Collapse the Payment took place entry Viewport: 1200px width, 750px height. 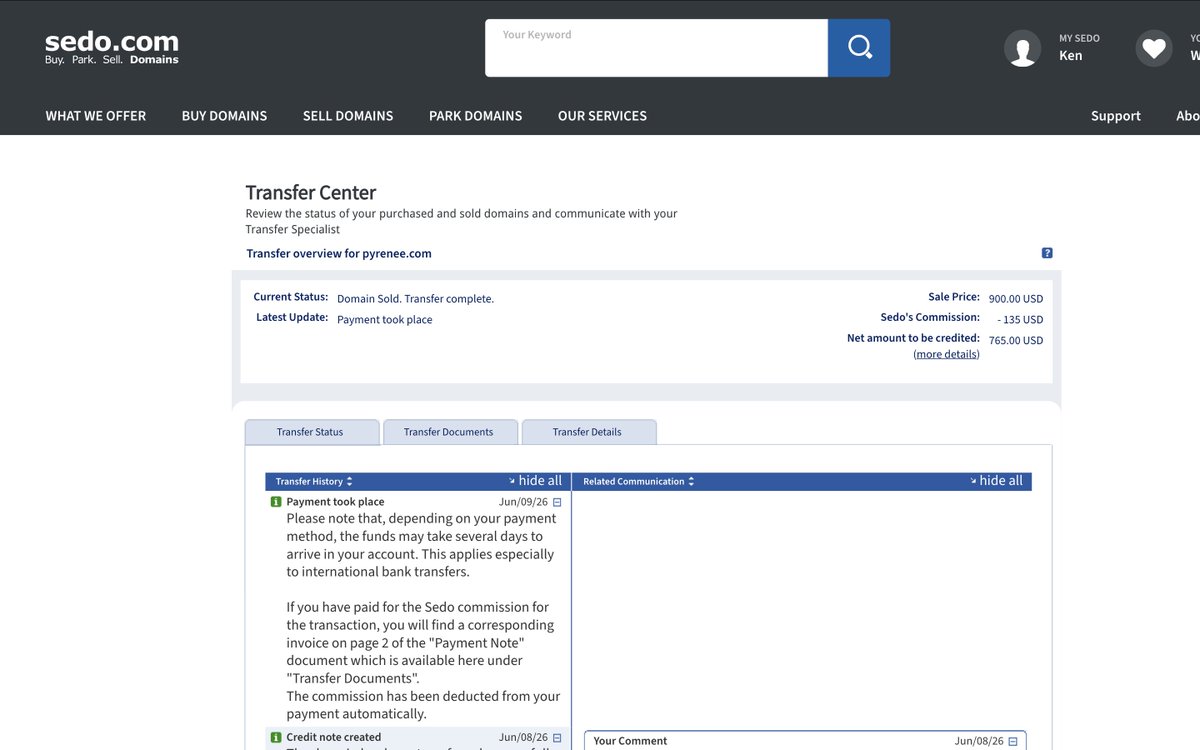tap(557, 502)
